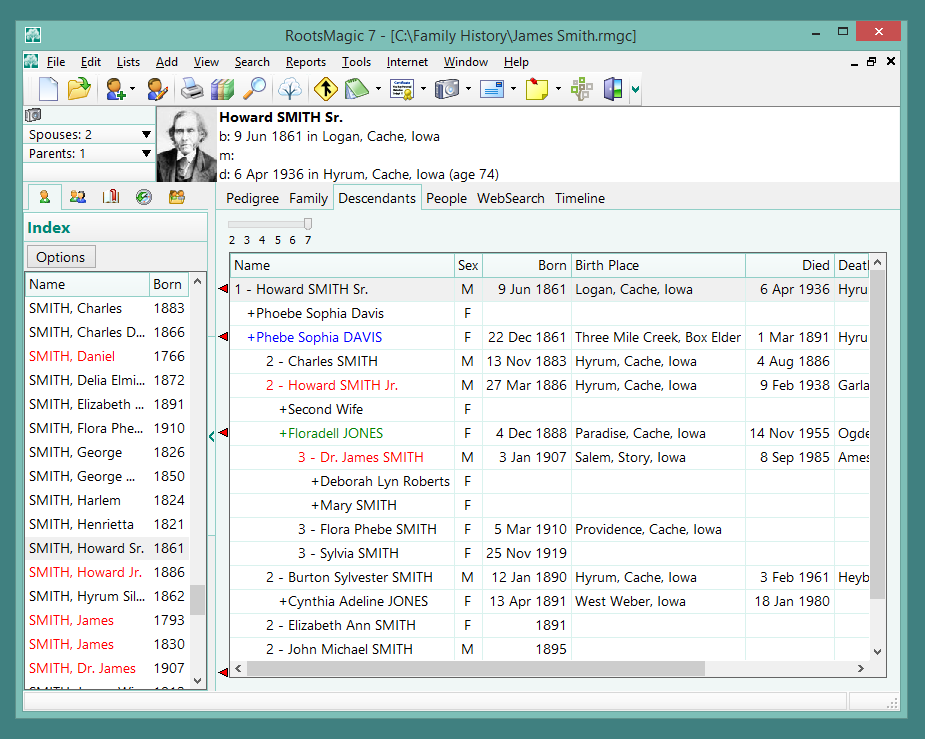Open the family groups sidebar tab icon
This screenshot has height=739, width=925.
pos(177,197)
